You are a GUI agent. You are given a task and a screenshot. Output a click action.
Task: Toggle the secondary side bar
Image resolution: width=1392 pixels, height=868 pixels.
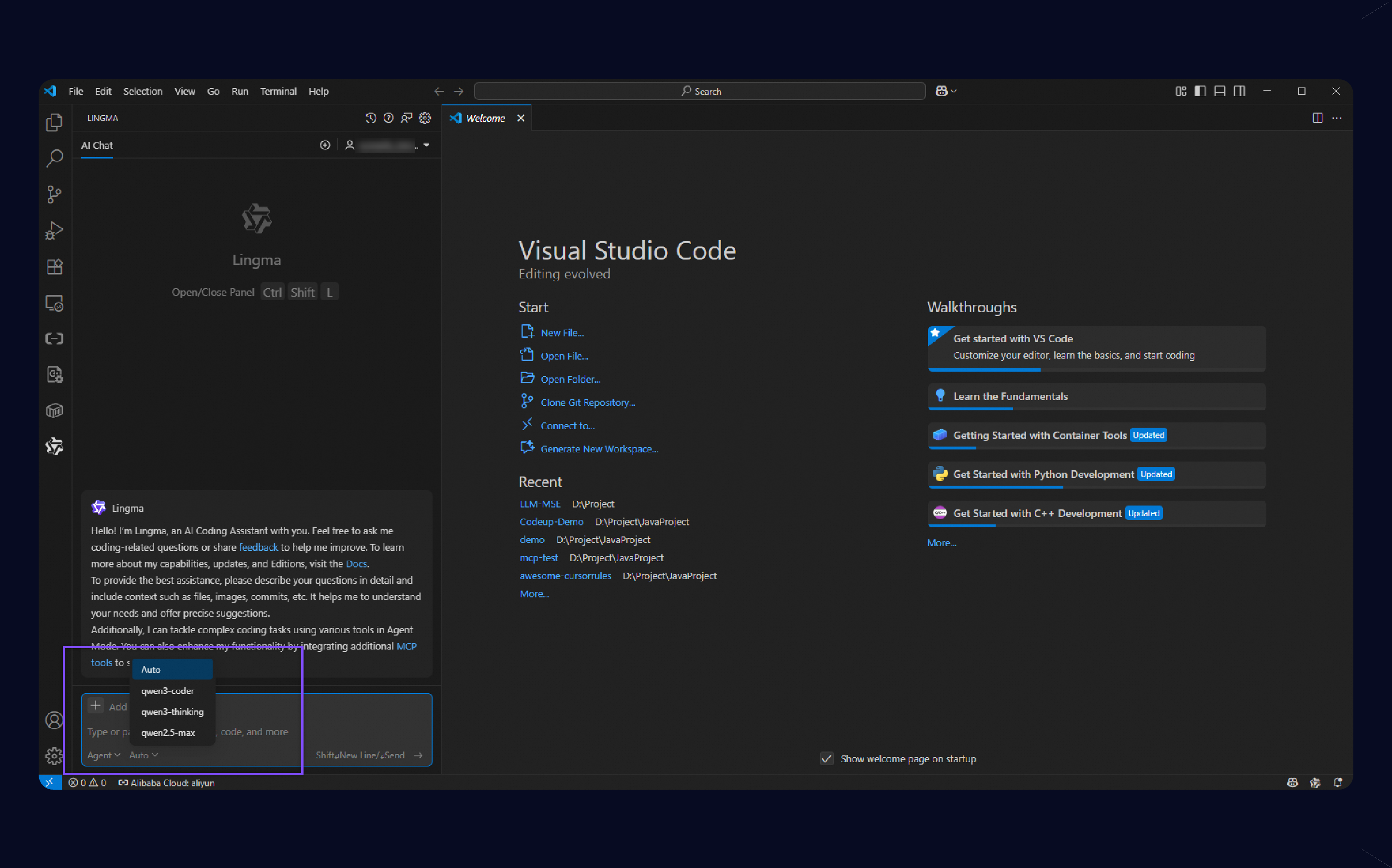(x=1239, y=91)
